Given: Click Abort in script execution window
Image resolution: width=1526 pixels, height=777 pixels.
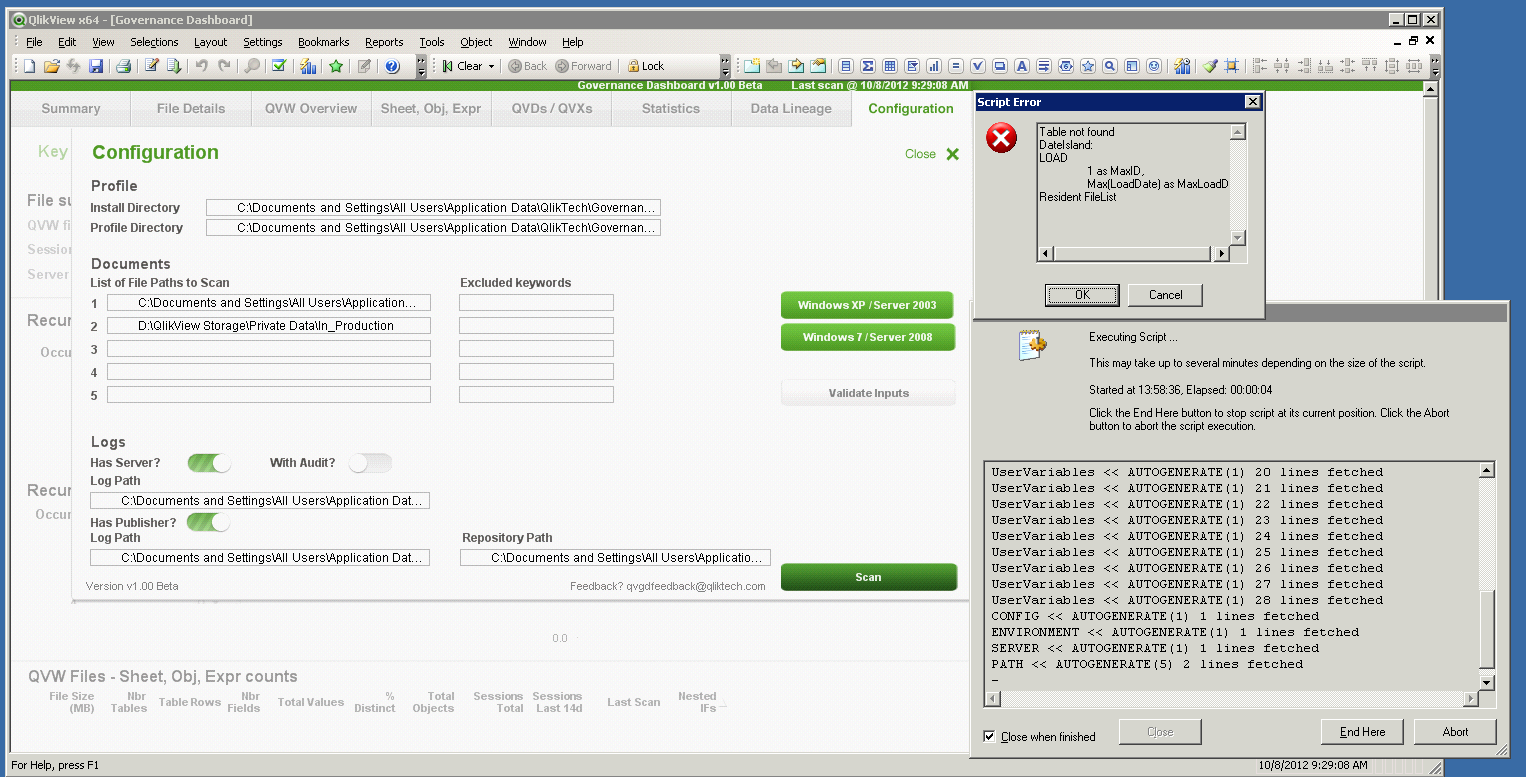Looking at the screenshot, I should click(x=1455, y=732).
